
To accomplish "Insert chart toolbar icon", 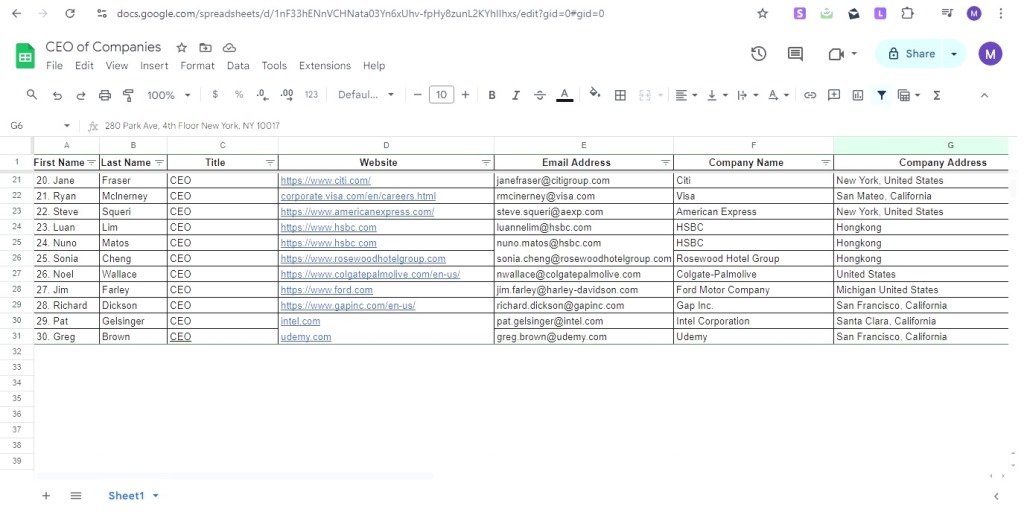I will point(857,95).
